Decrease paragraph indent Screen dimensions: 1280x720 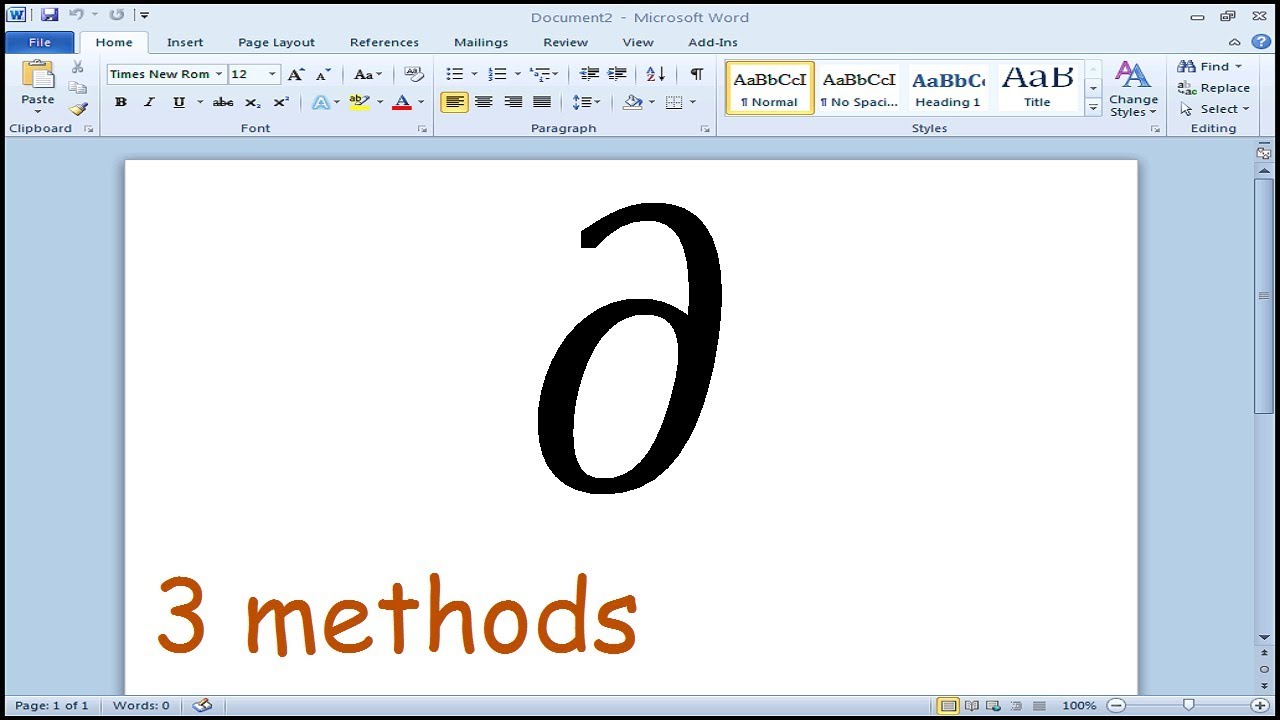pyautogui.click(x=589, y=74)
